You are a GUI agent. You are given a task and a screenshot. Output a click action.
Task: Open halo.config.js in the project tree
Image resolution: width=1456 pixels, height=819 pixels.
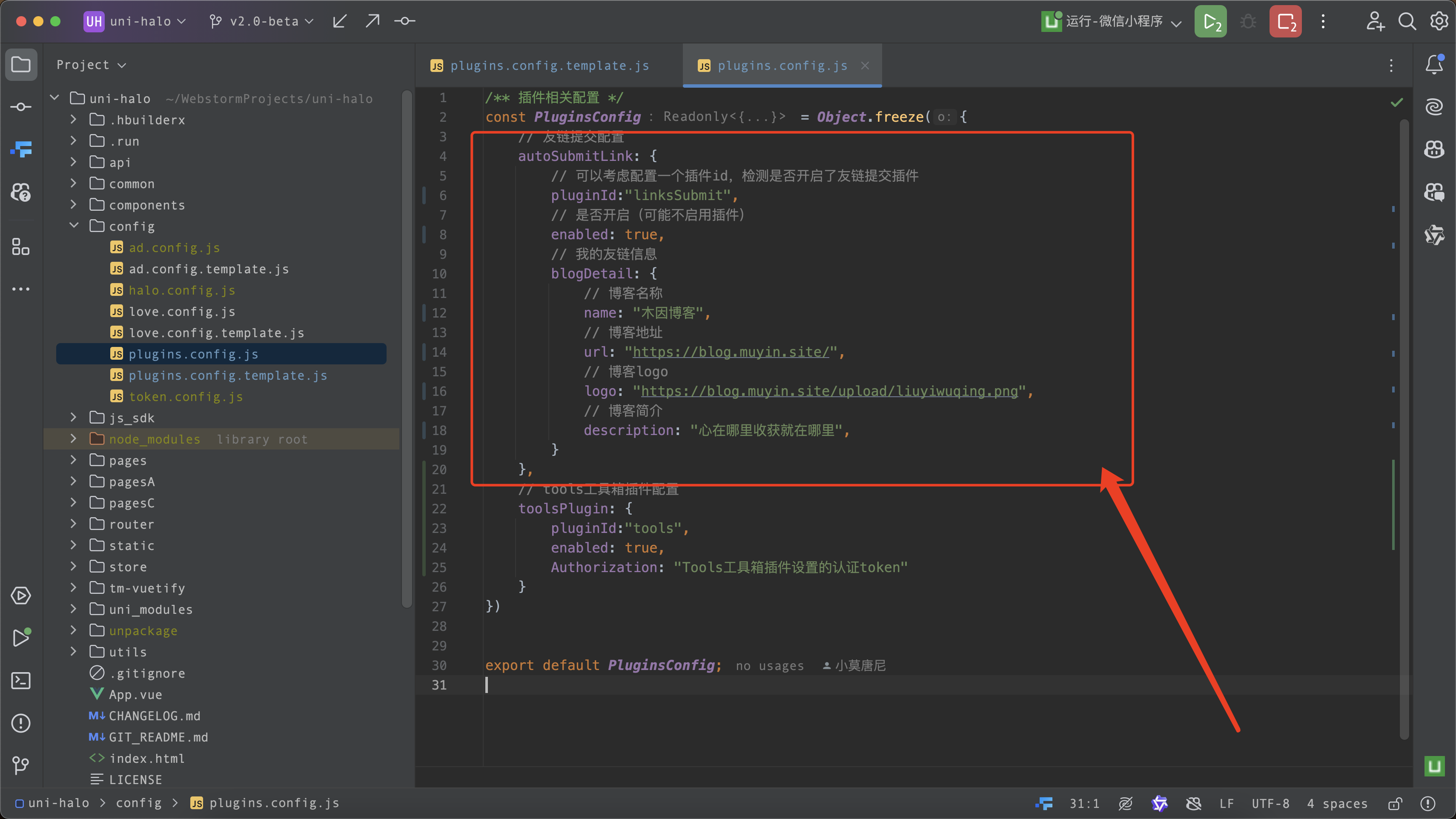click(x=181, y=290)
